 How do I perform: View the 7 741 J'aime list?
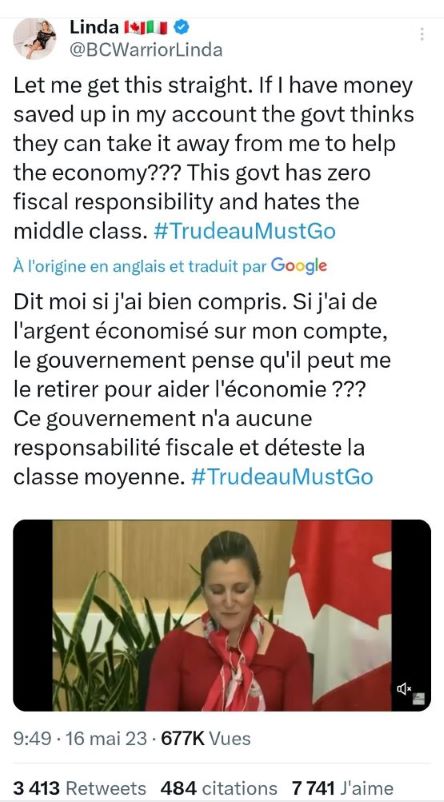pyautogui.click(x=343, y=788)
